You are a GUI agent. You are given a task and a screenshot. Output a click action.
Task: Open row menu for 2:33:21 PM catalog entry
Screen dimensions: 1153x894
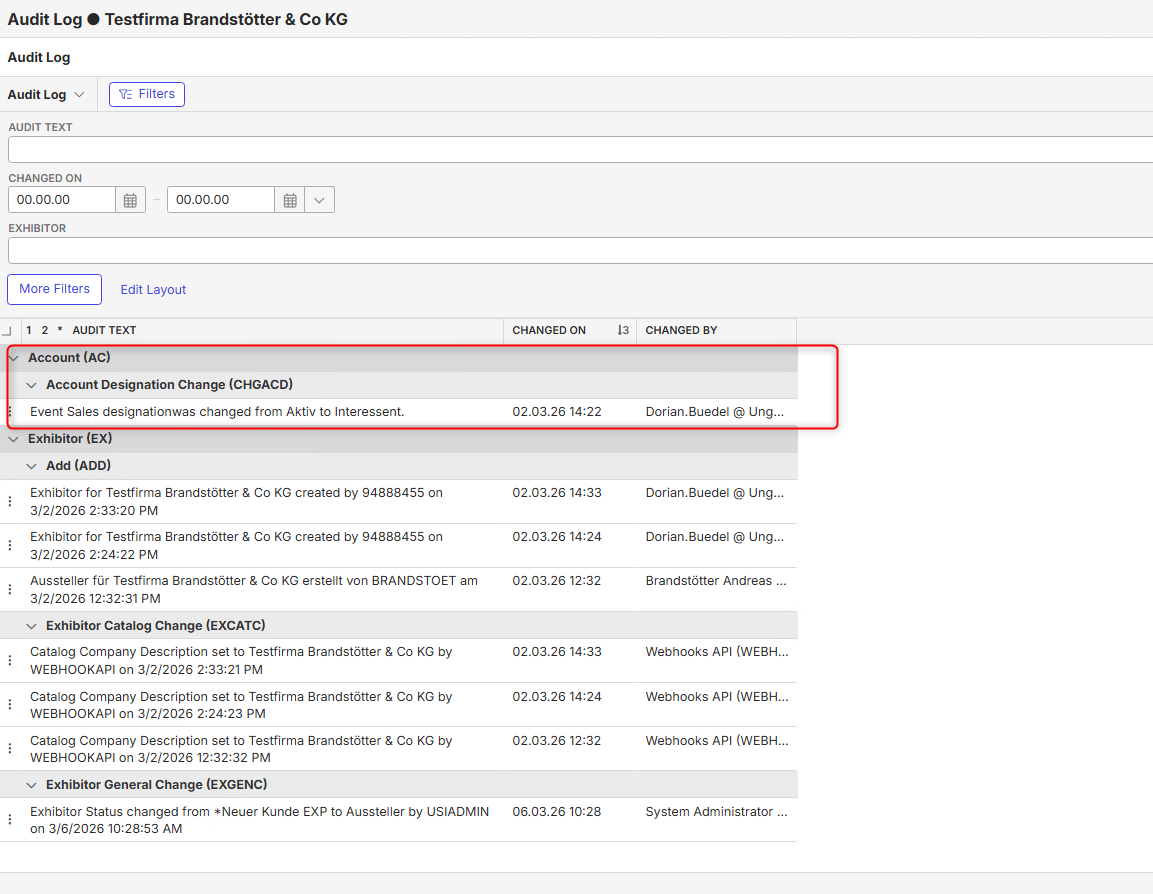tap(10, 660)
